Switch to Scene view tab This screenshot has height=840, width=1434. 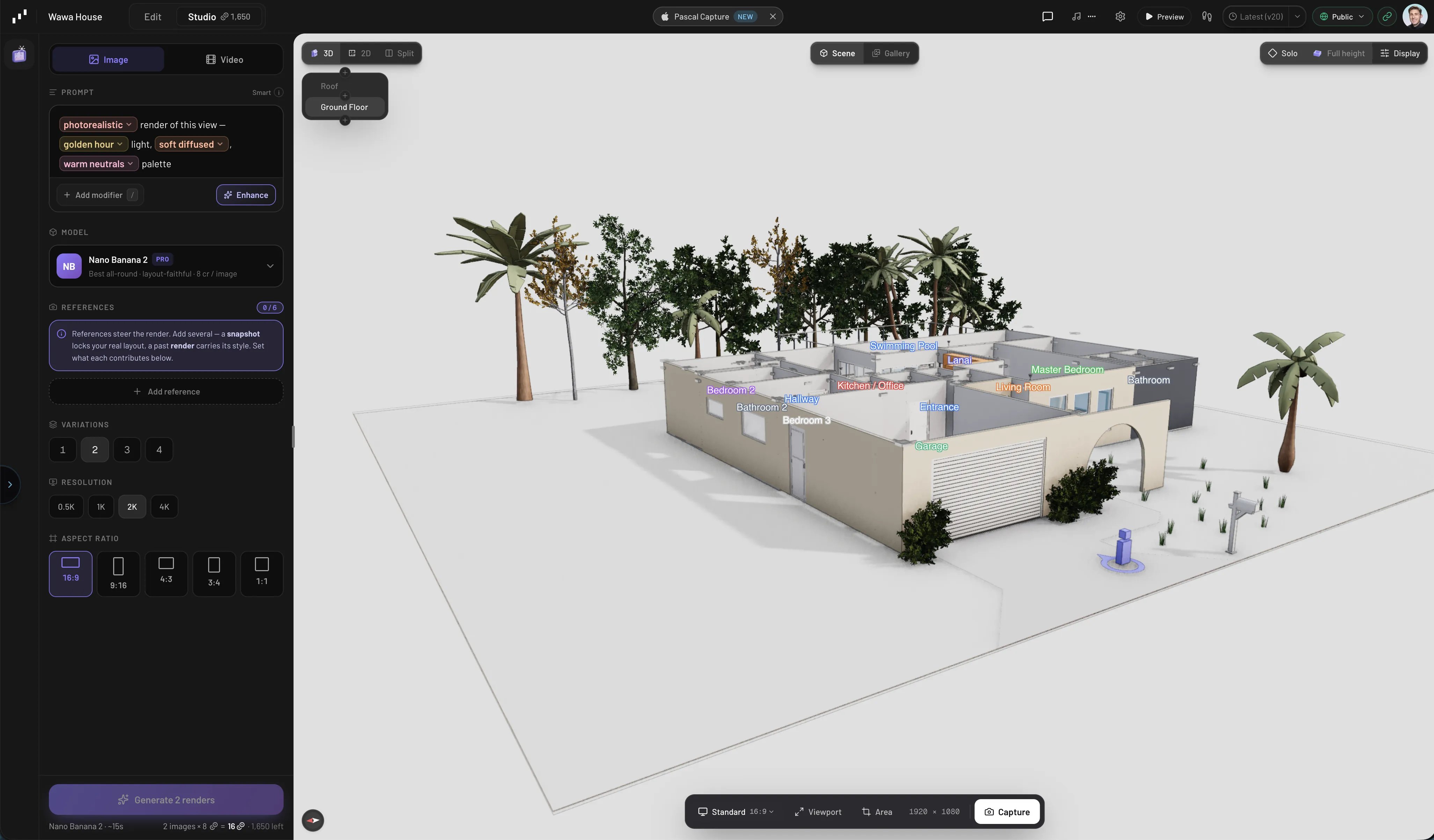pos(837,53)
